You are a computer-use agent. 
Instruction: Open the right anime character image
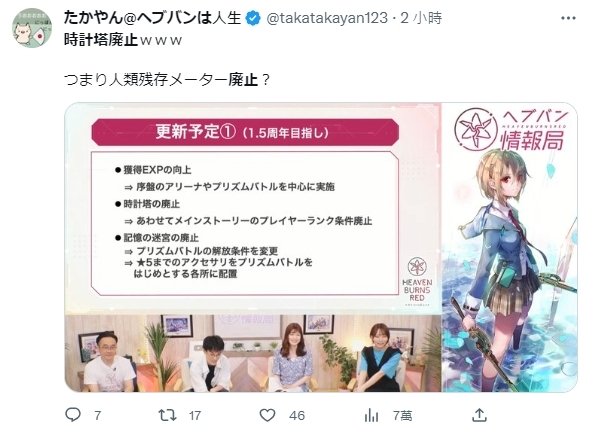click(510, 247)
